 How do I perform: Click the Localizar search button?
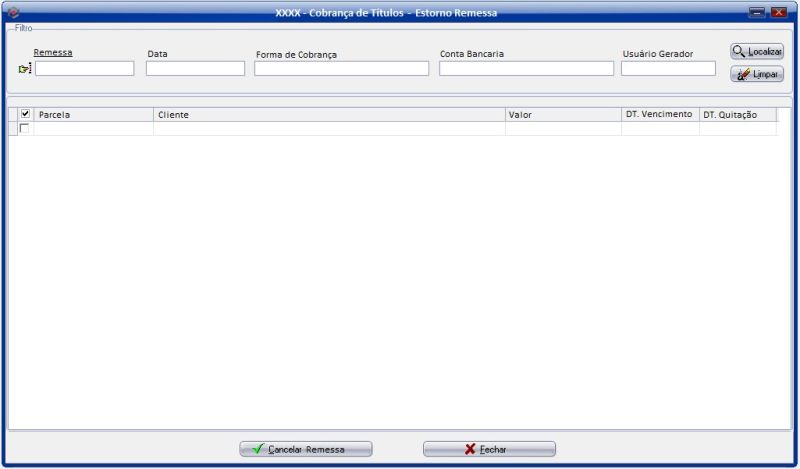tap(757, 51)
